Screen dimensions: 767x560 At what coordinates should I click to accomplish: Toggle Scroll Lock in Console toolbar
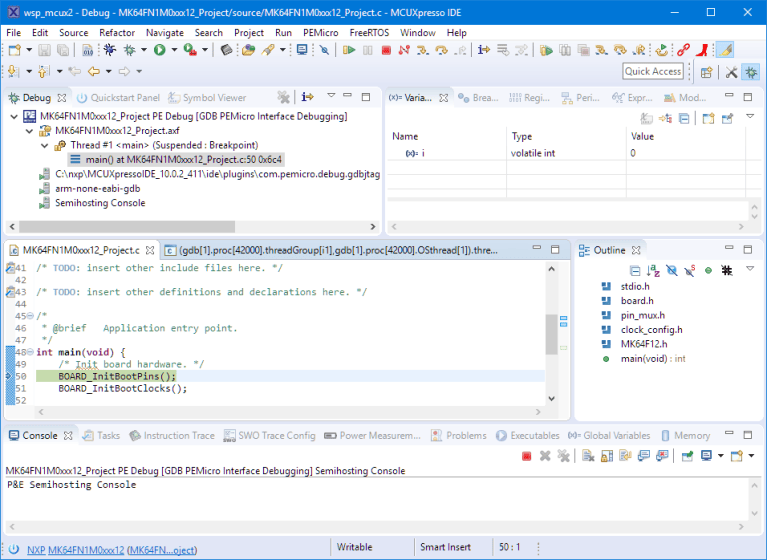[607, 456]
